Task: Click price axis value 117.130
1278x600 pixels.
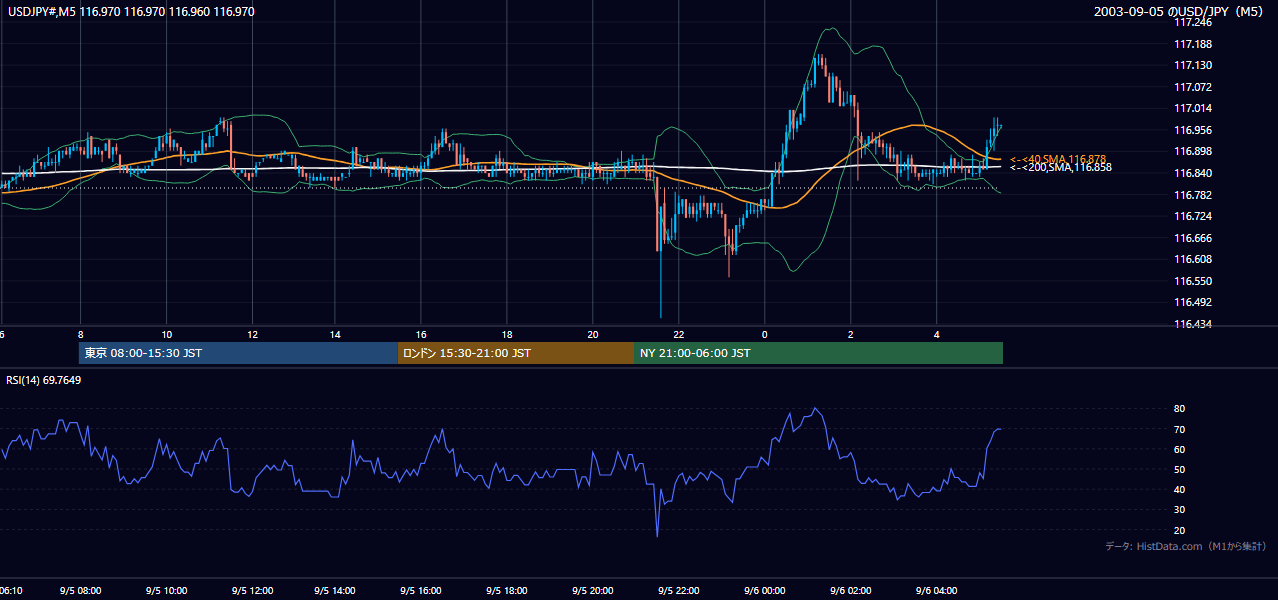Action: (x=1193, y=65)
